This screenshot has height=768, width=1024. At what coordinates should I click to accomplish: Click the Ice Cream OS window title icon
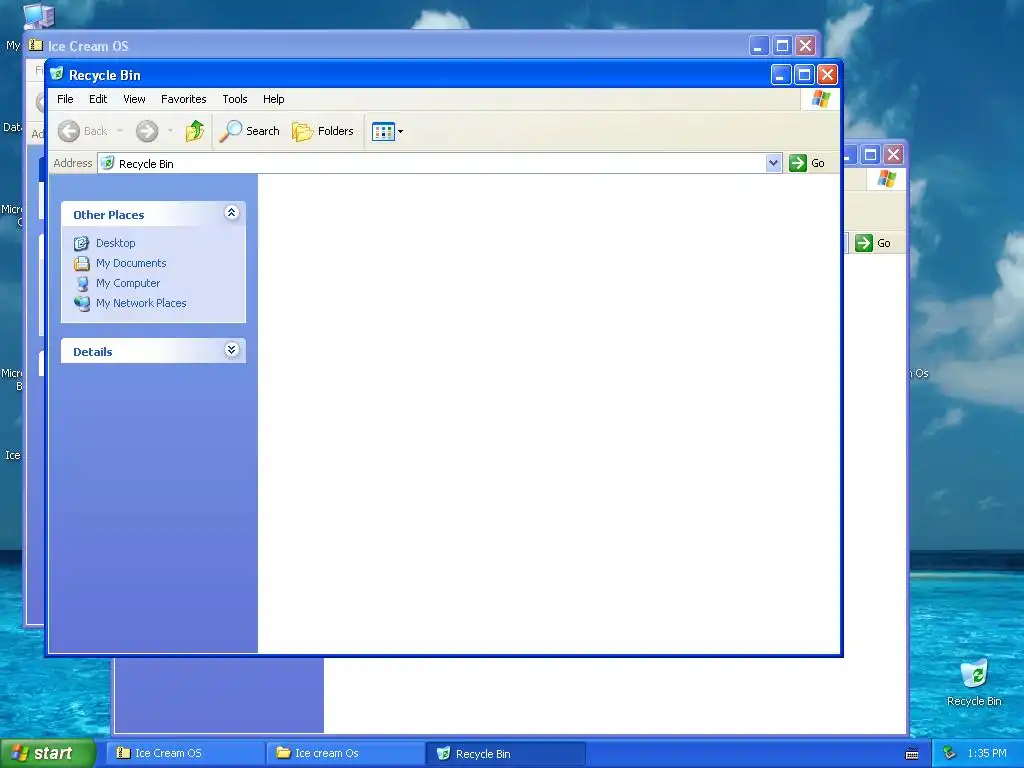(x=36, y=45)
